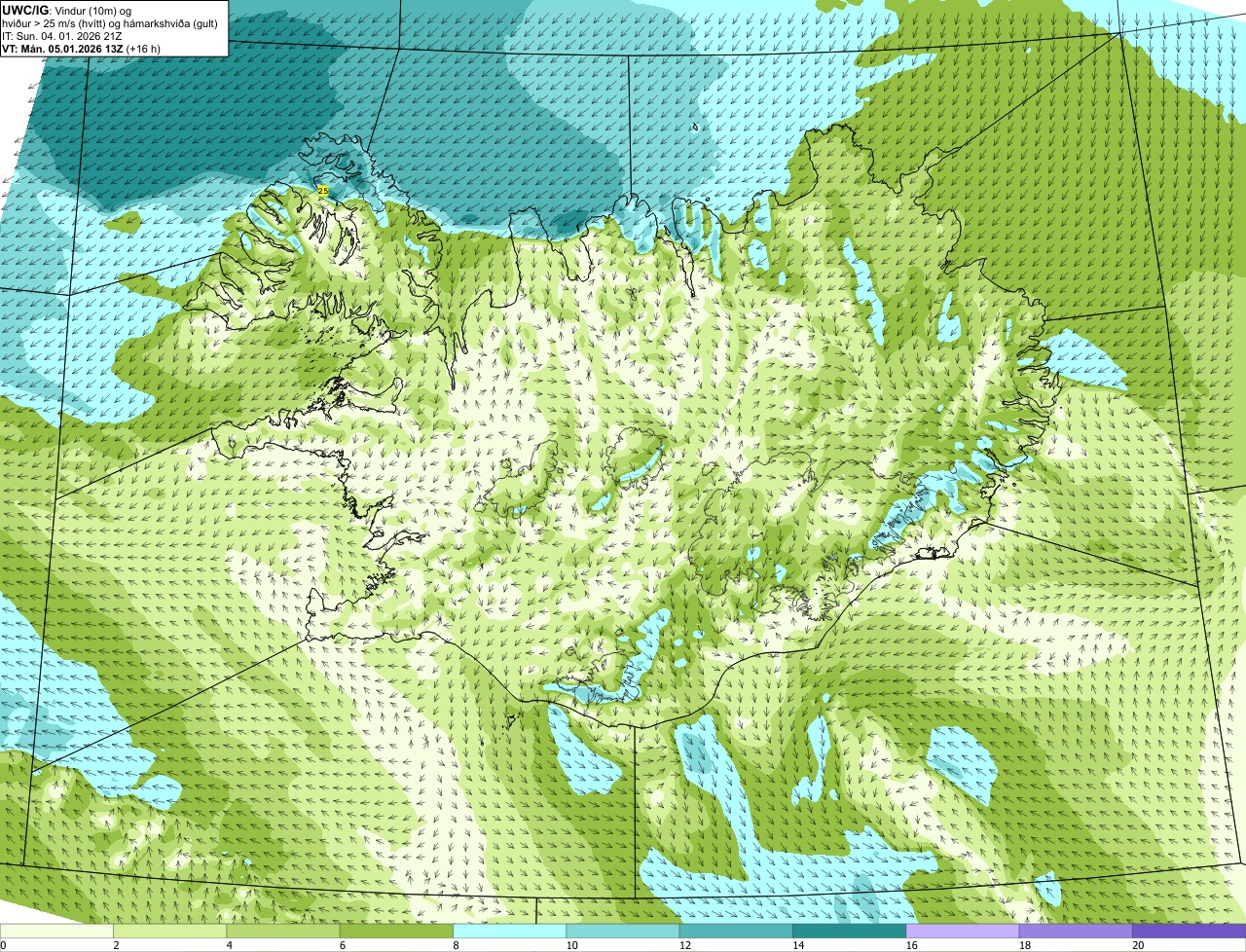Select the 0–2 m/s pale yellow swatch
1246x952 pixels.
pos(56,931)
